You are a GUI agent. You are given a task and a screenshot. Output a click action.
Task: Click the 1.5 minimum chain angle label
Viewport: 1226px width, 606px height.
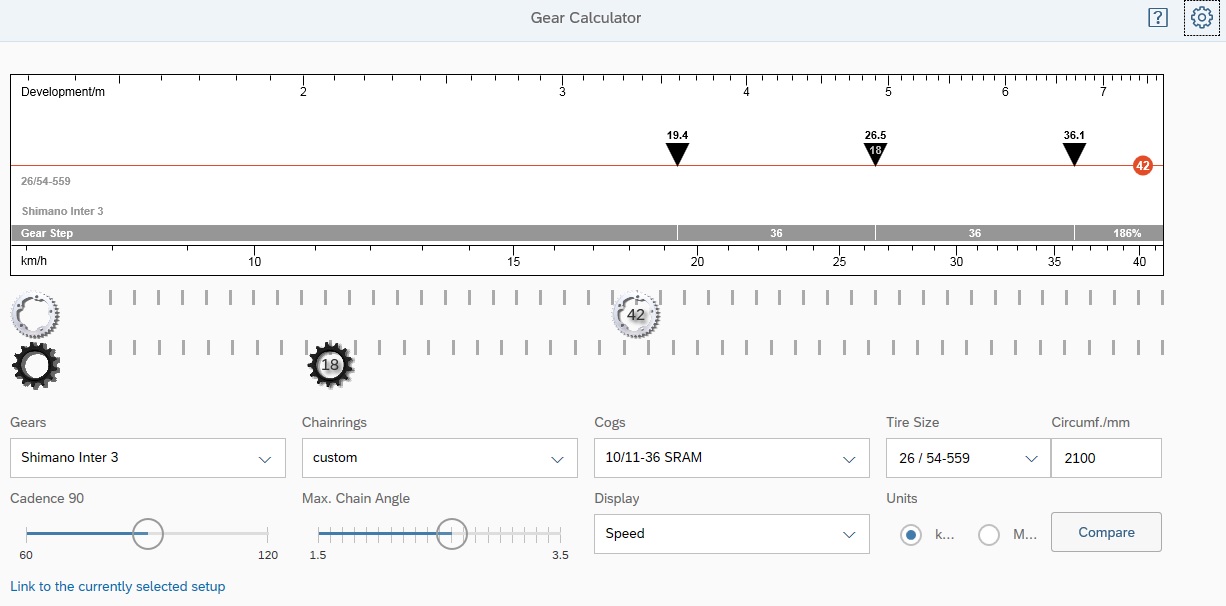pyautogui.click(x=318, y=555)
